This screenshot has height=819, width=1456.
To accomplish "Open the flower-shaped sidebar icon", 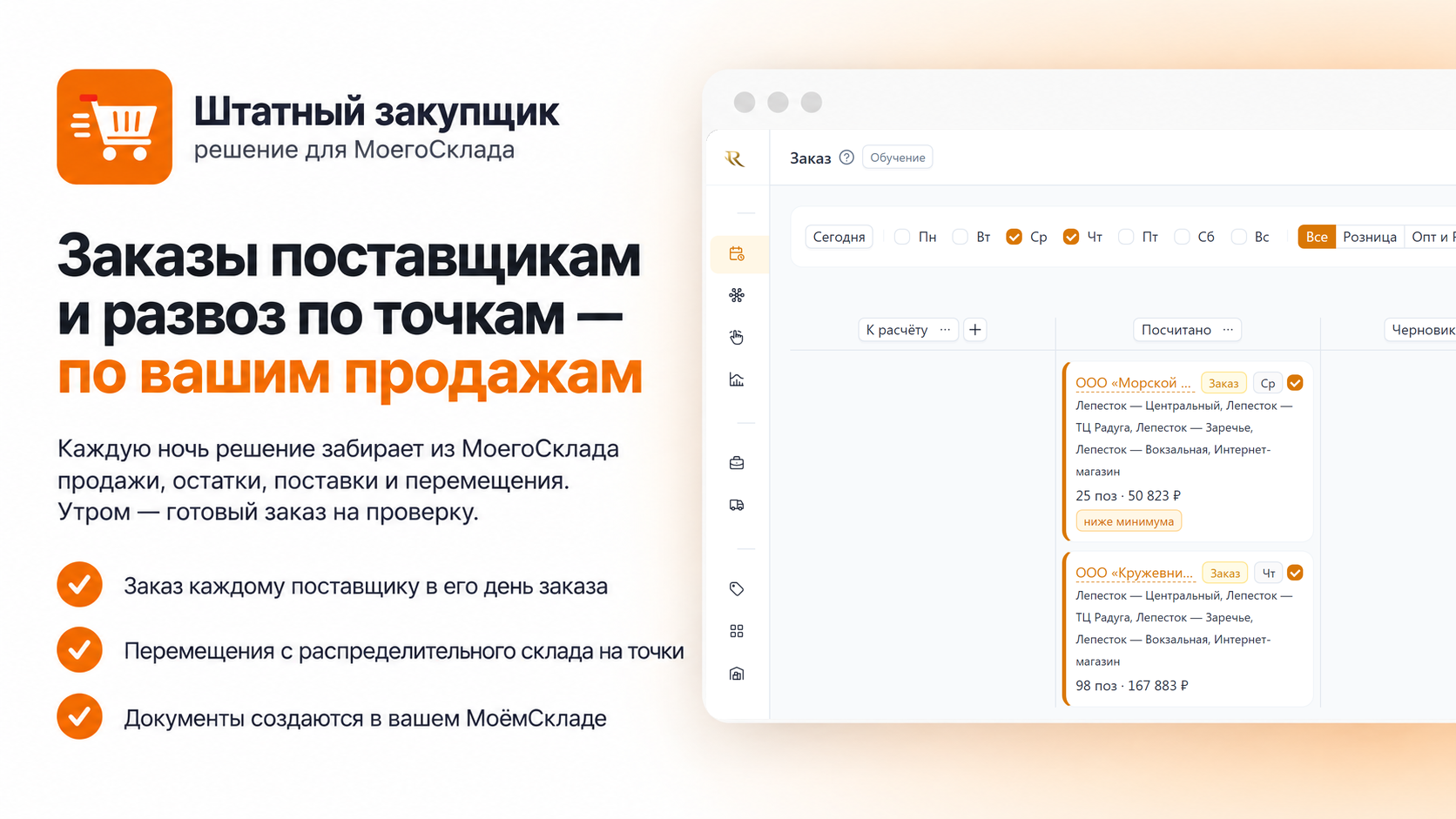I will pos(737,295).
